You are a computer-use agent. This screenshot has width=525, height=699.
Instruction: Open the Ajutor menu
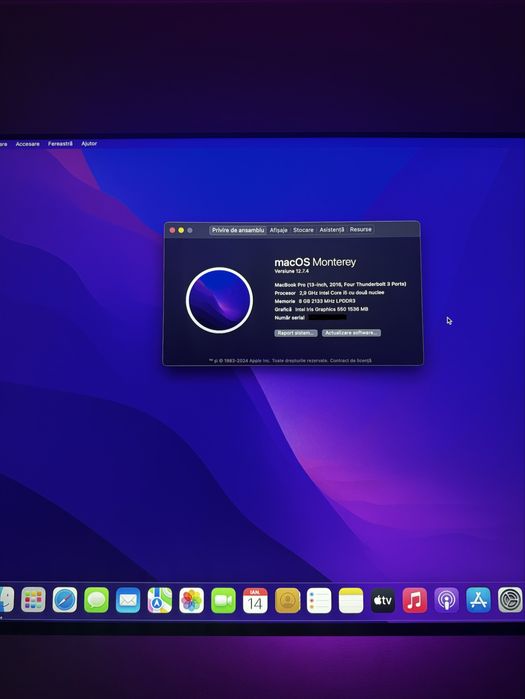tap(89, 143)
